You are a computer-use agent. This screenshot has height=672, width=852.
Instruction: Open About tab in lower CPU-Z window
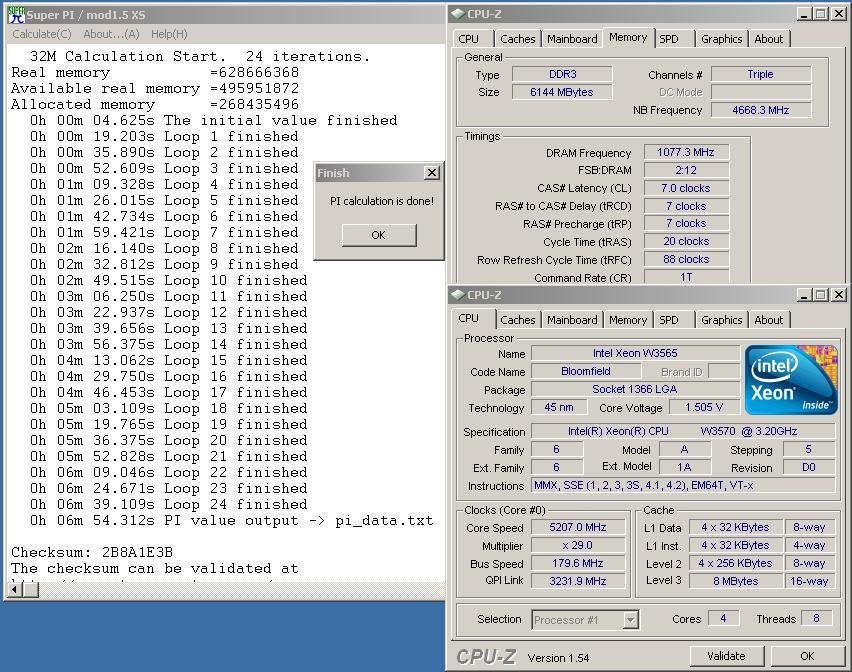click(769, 320)
